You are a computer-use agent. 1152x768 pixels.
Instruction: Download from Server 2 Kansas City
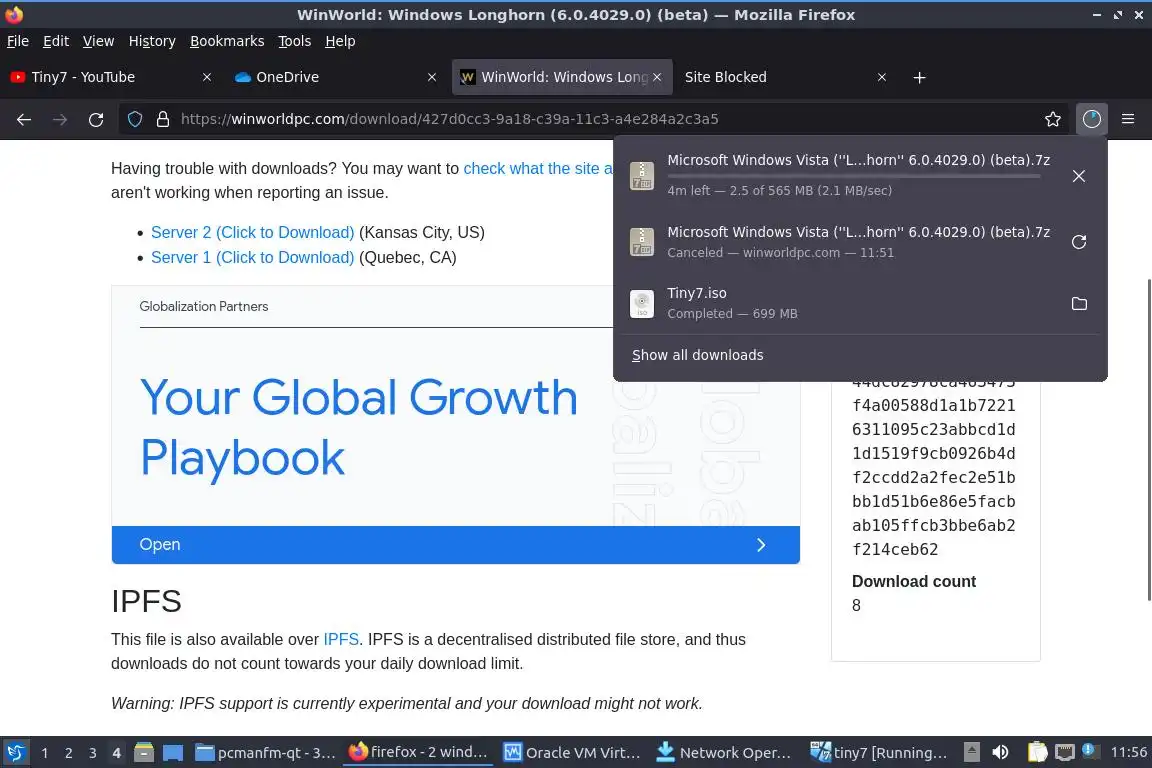pos(252,232)
